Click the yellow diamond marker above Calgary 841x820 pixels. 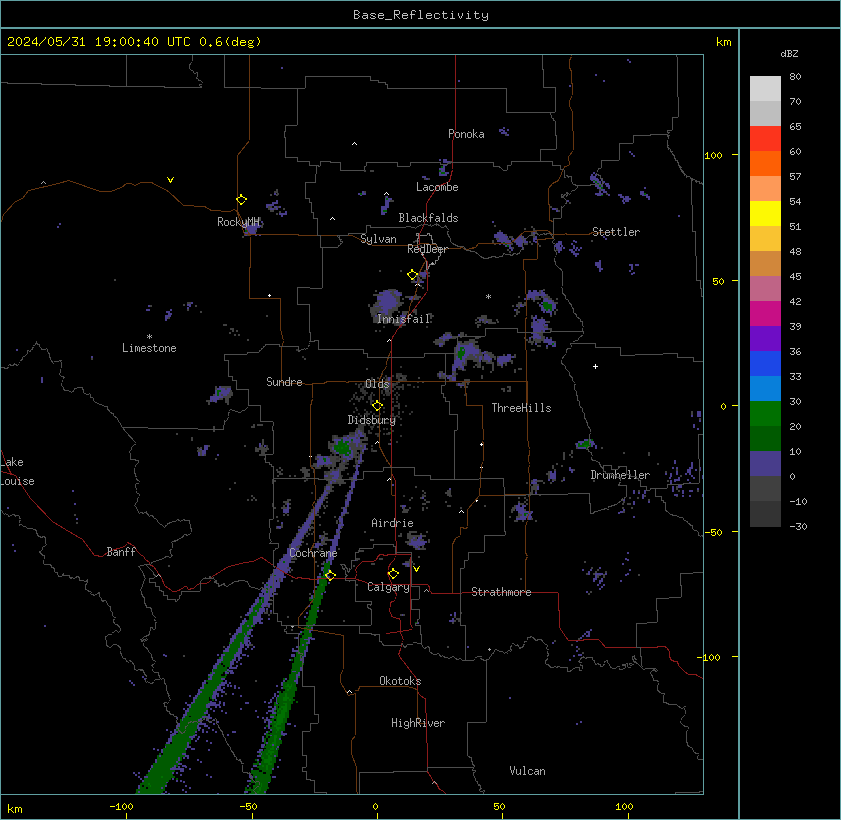point(393,574)
